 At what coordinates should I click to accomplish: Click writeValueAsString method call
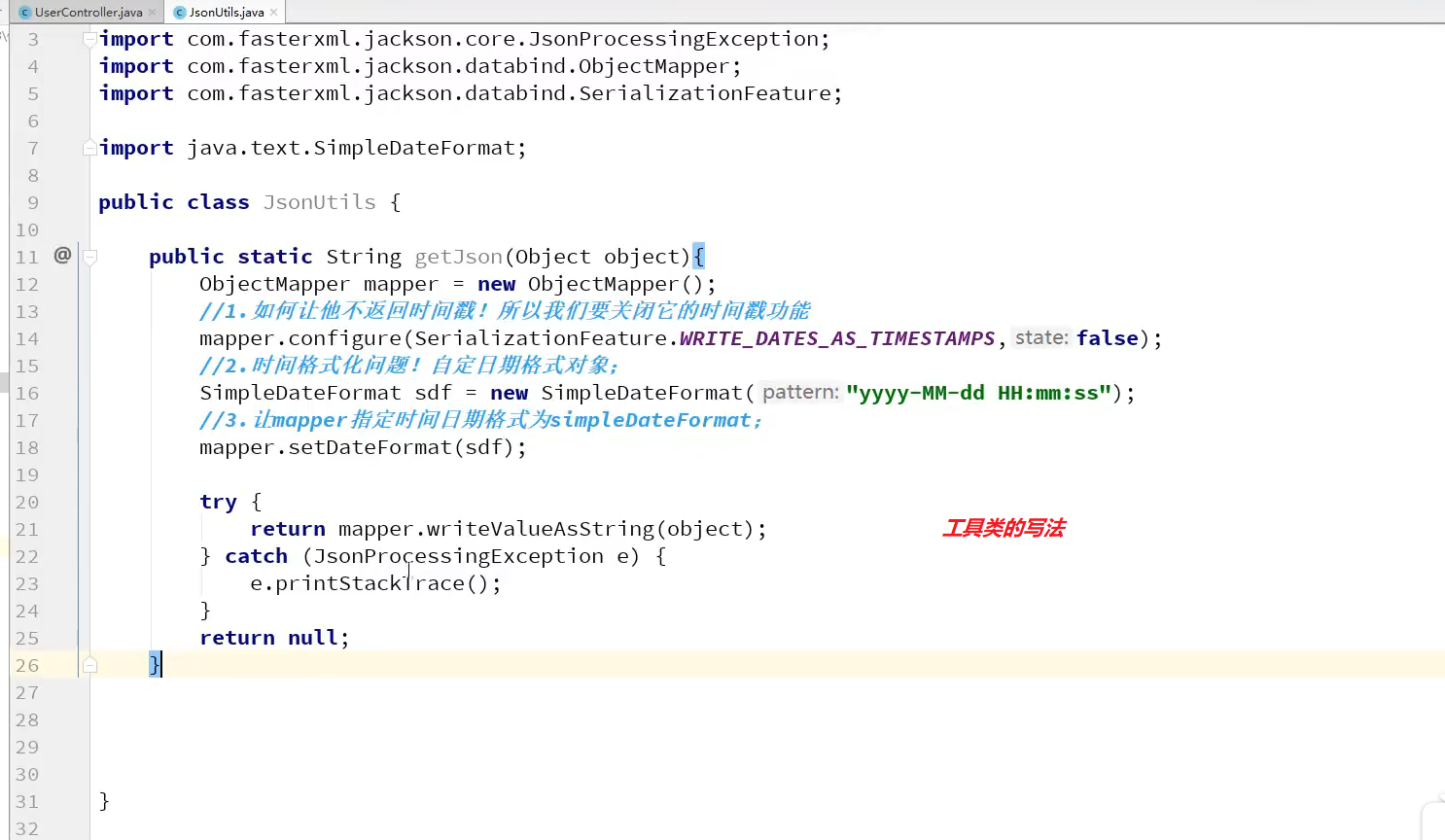540,529
